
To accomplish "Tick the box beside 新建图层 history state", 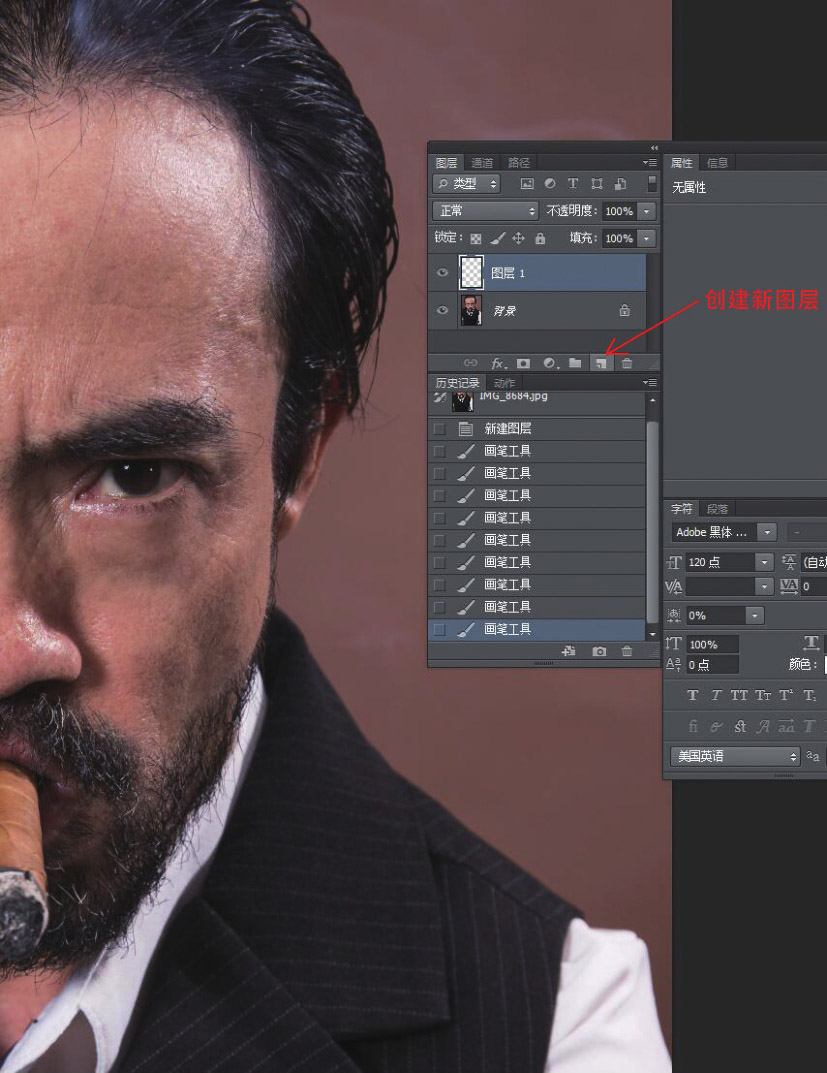I will (x=440, y=429).
